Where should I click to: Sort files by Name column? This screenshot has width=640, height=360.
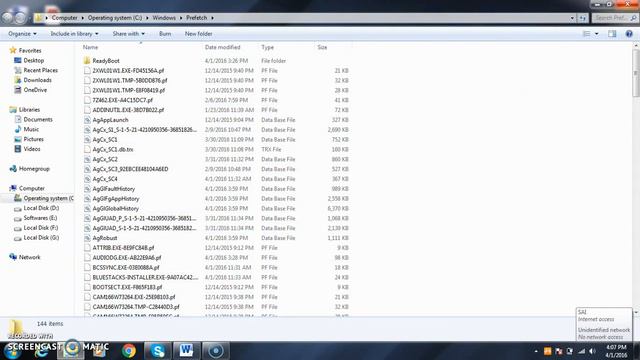90,47
